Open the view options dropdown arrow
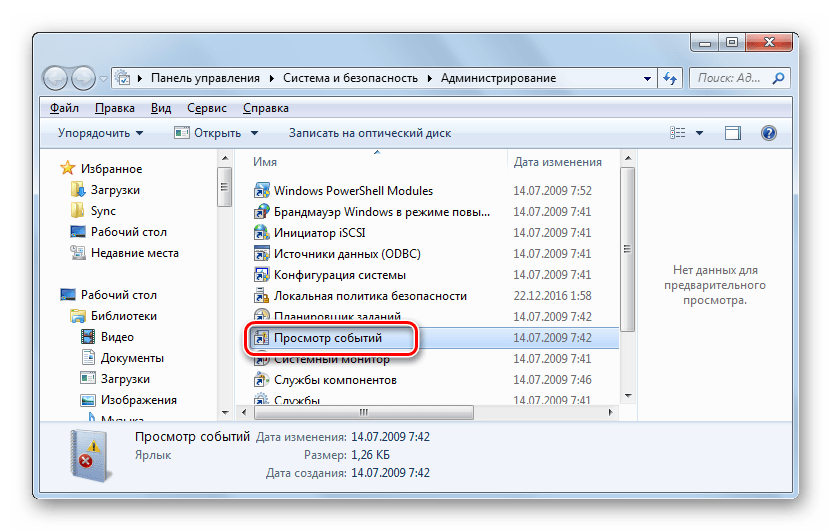 (699, 133)
